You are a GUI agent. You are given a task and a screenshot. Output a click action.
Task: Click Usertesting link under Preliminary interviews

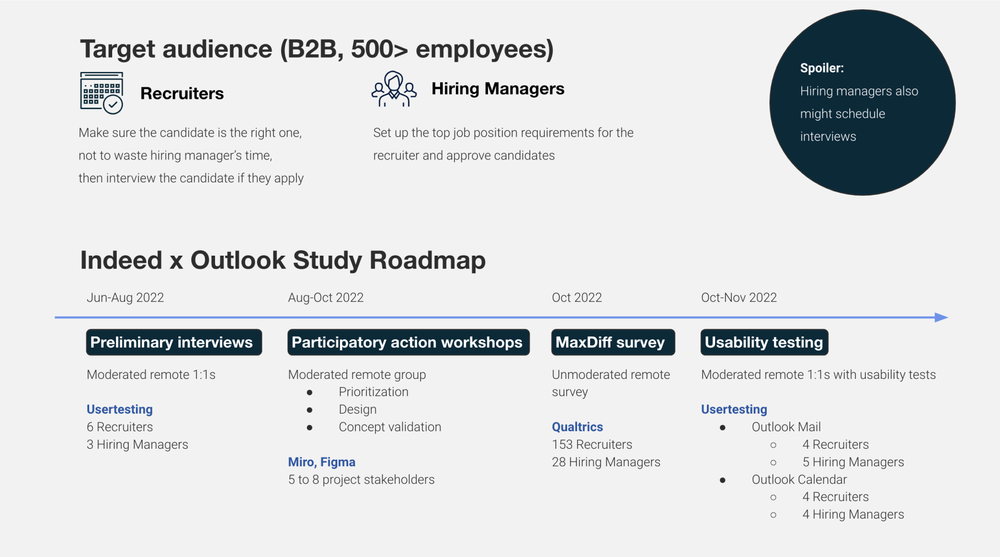pos(120,409)
